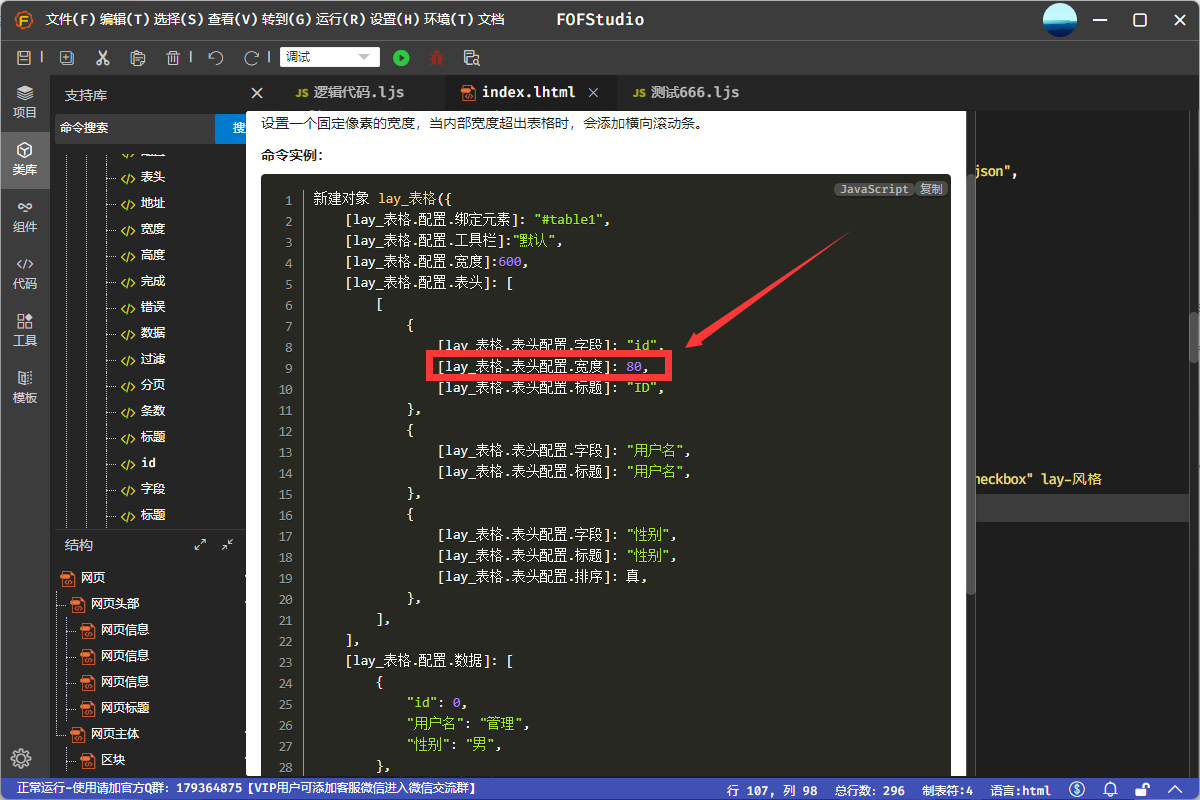Click the file search icon in the toolbar
Viewport: 1200px width, 800px height.
(x=472, y=58)
